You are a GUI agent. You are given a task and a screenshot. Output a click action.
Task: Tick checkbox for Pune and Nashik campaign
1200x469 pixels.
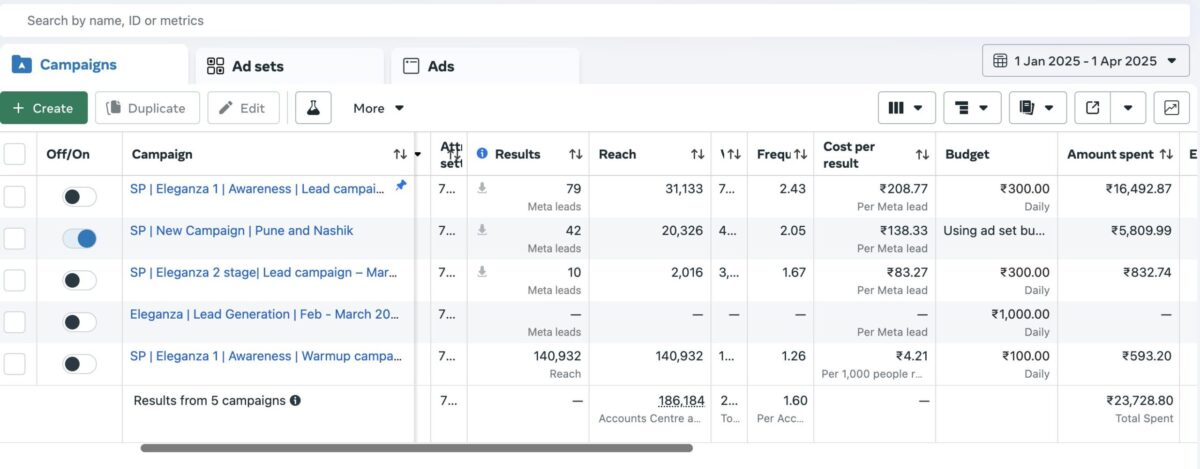(15, 238)
